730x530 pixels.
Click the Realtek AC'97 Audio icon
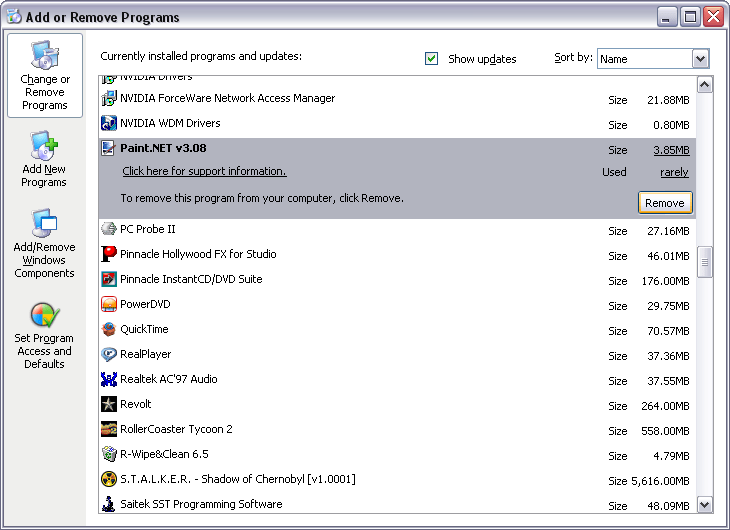point(108,380)
